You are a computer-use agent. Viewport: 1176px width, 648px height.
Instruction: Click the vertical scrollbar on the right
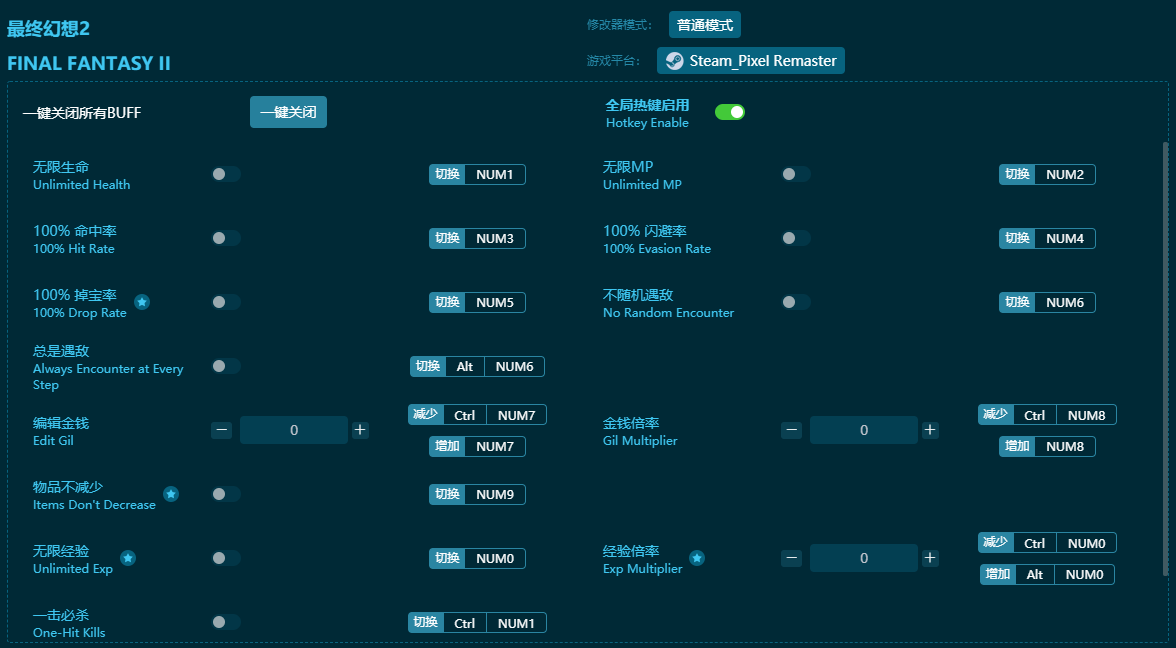pos(1164,358)
